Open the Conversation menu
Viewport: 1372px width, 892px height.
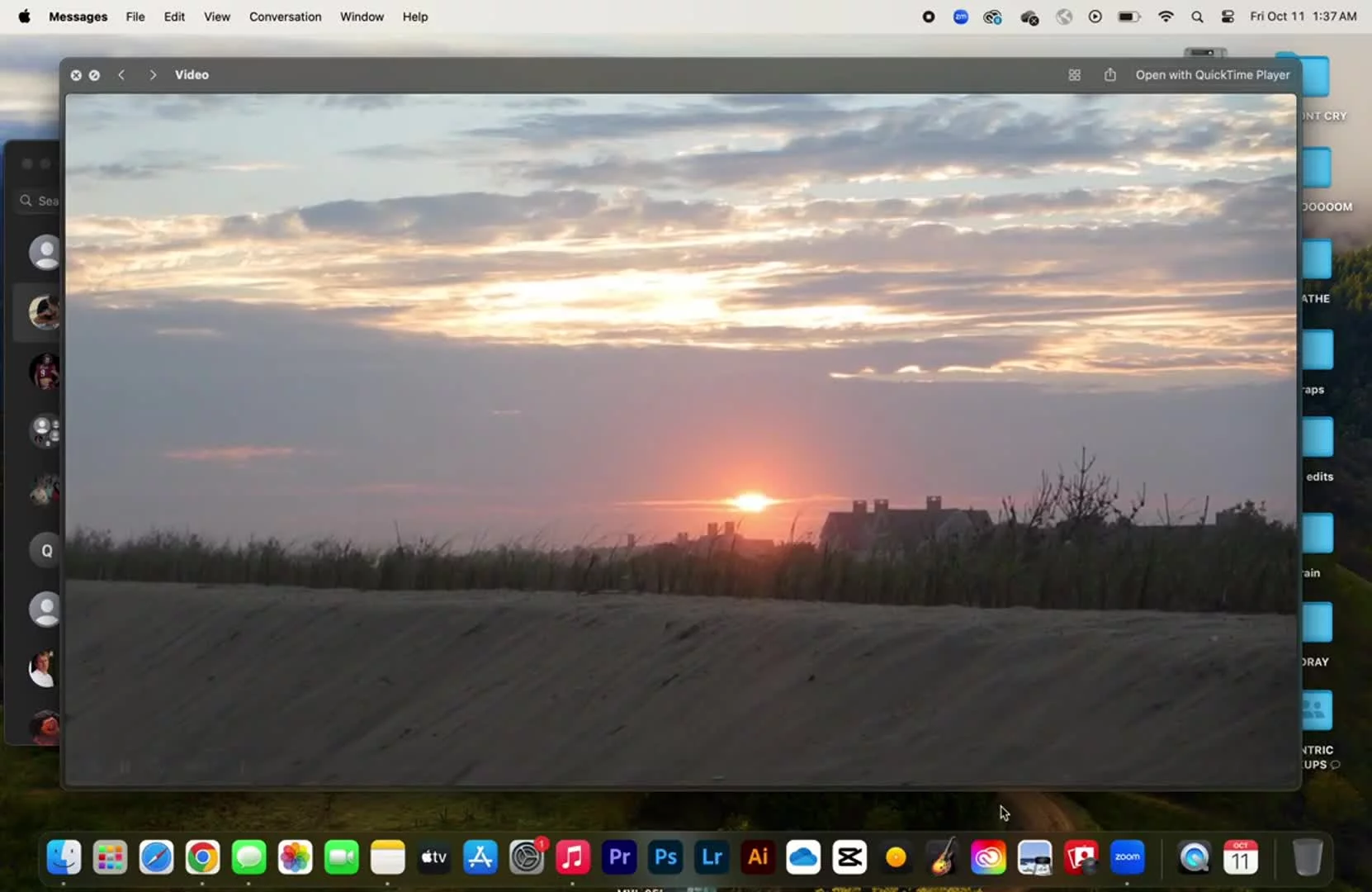point(285,17)
